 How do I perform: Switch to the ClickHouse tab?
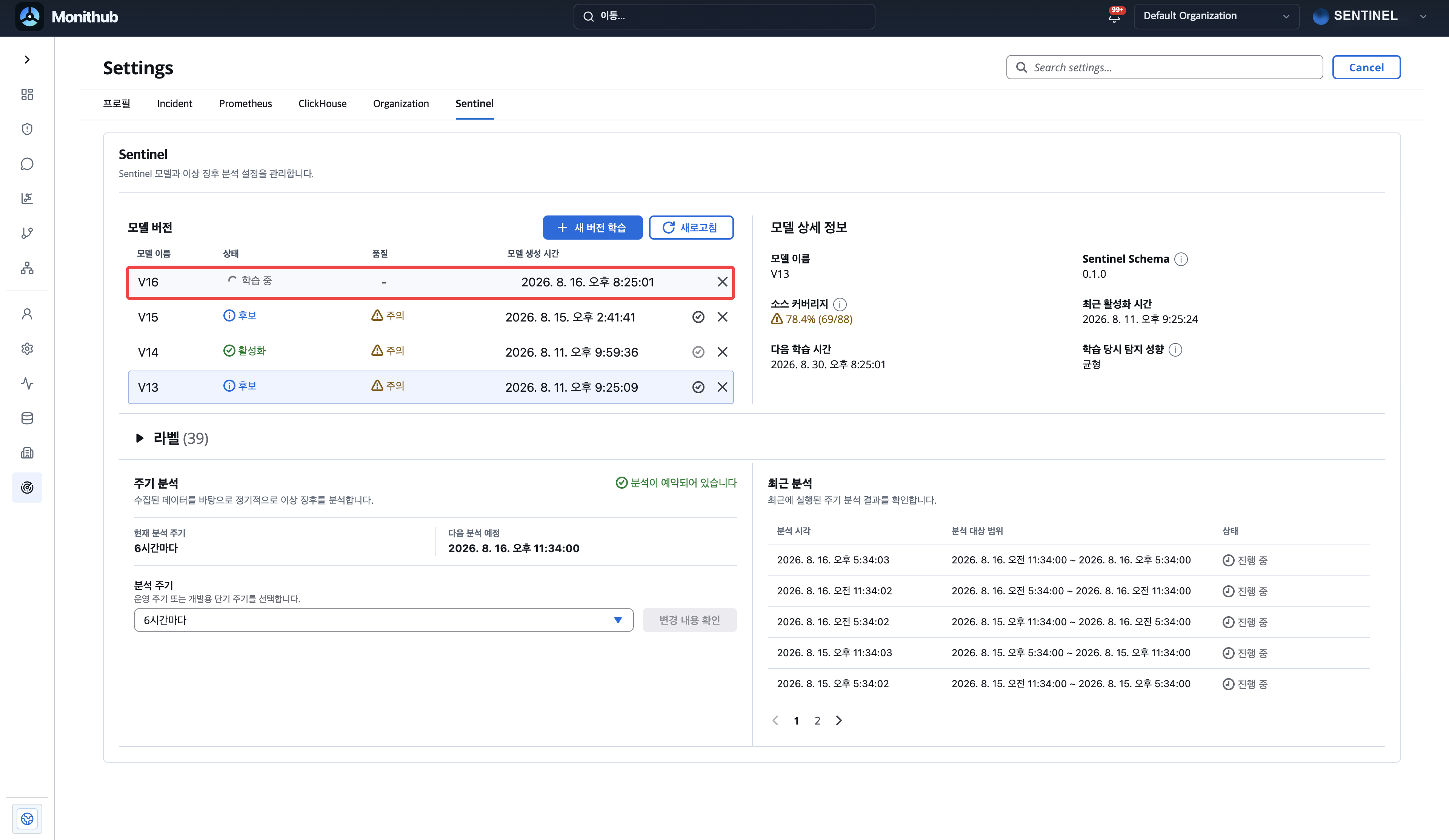(323, 103)
